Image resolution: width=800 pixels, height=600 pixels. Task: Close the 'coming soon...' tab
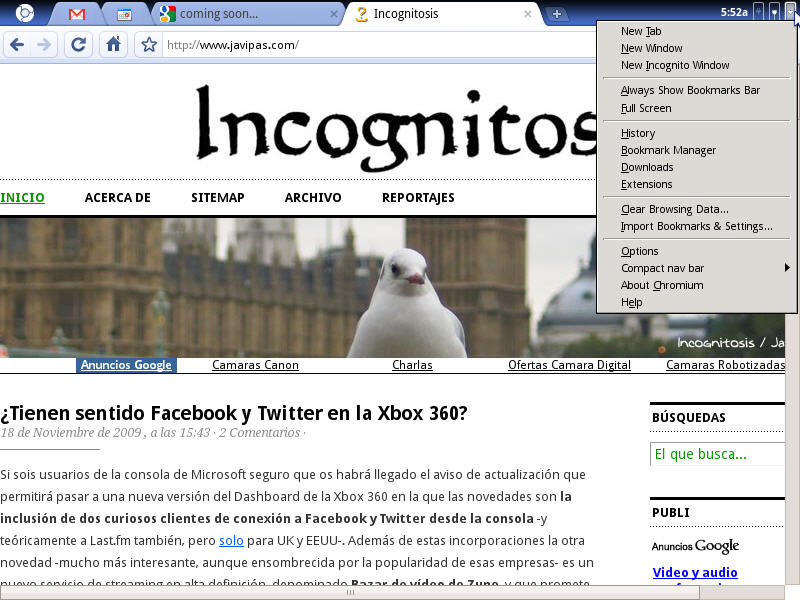tap(334, 14)
